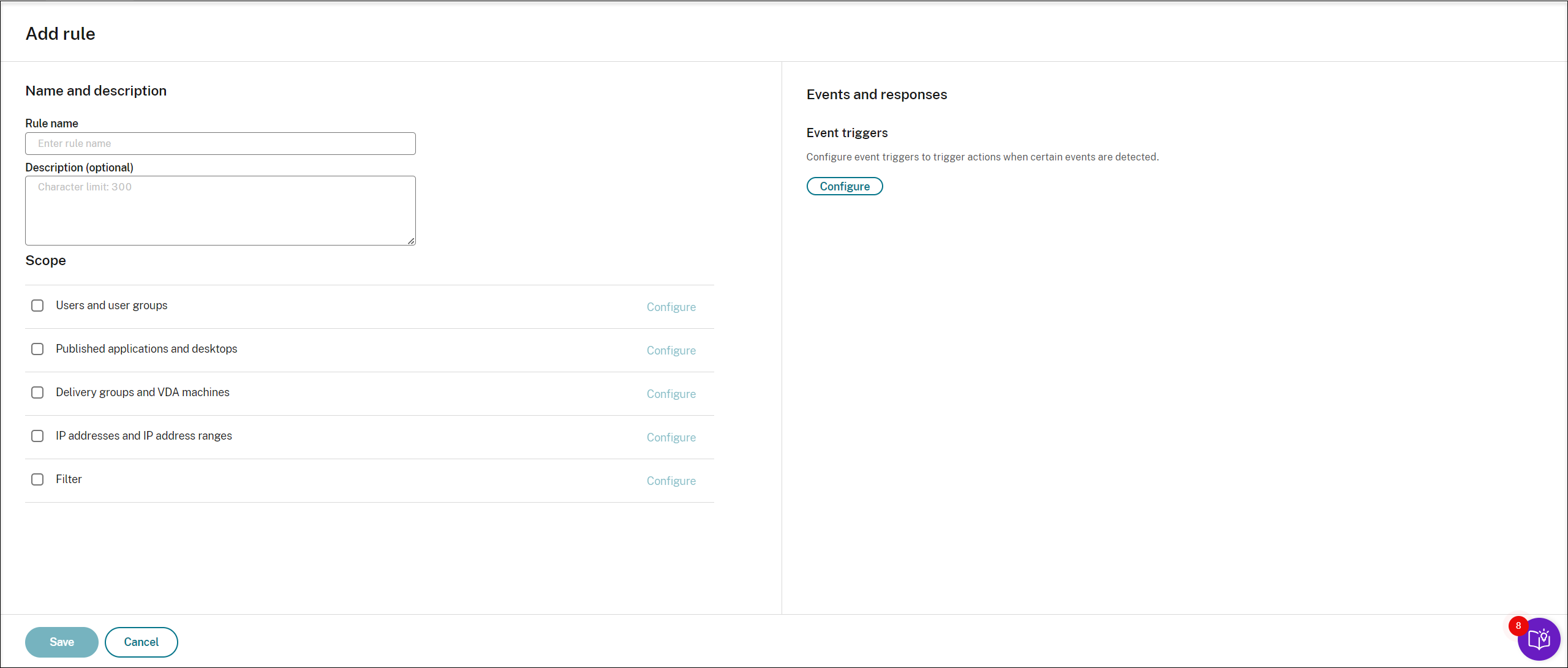Configure Users and user groups scope
The height and width of the screenshot is (668, 1568).
671,307
